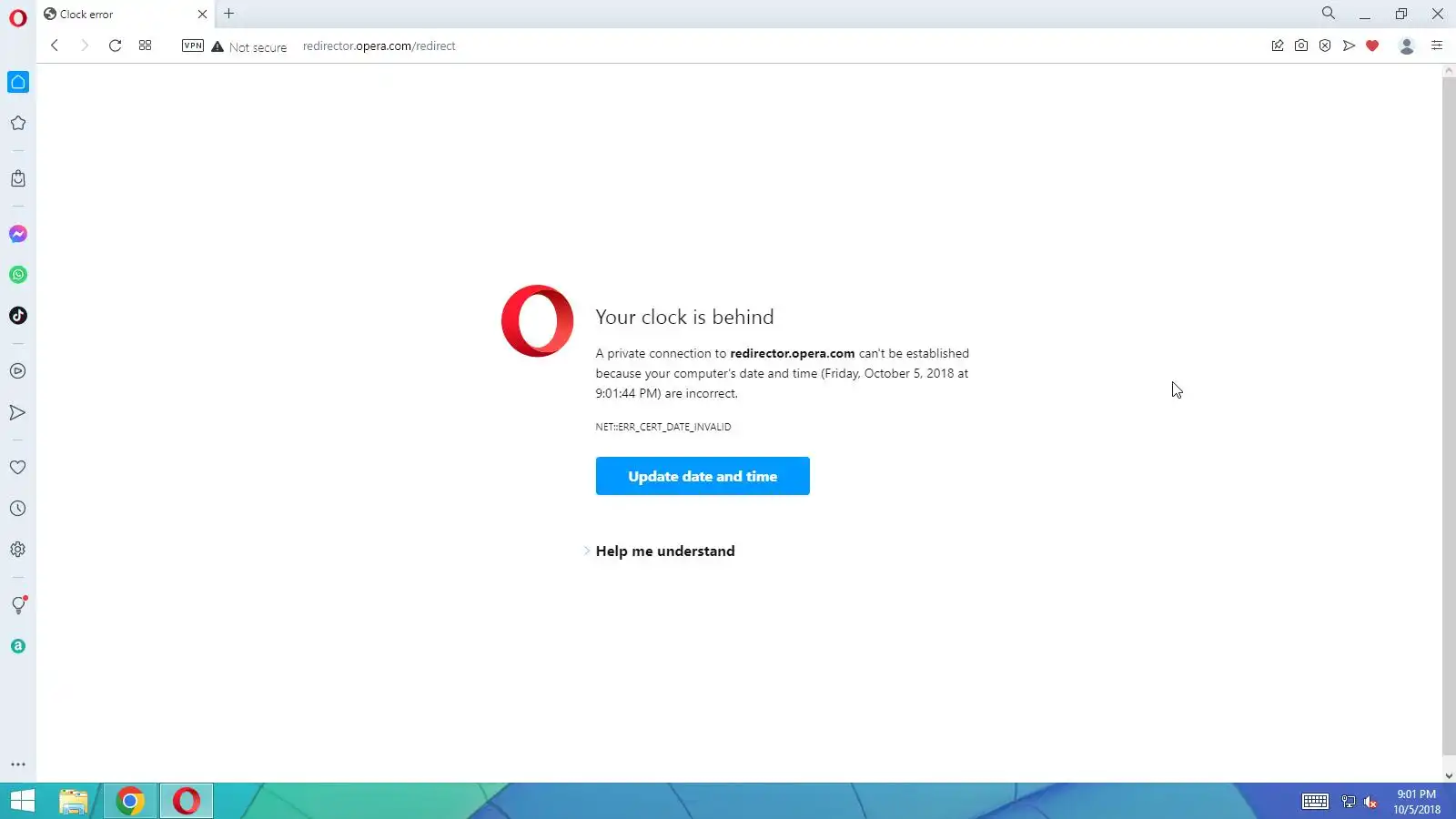This screenshot has width=1456, height=819.
Task: Send page via address bar Flow icon
Action: tap(1349, 45)
